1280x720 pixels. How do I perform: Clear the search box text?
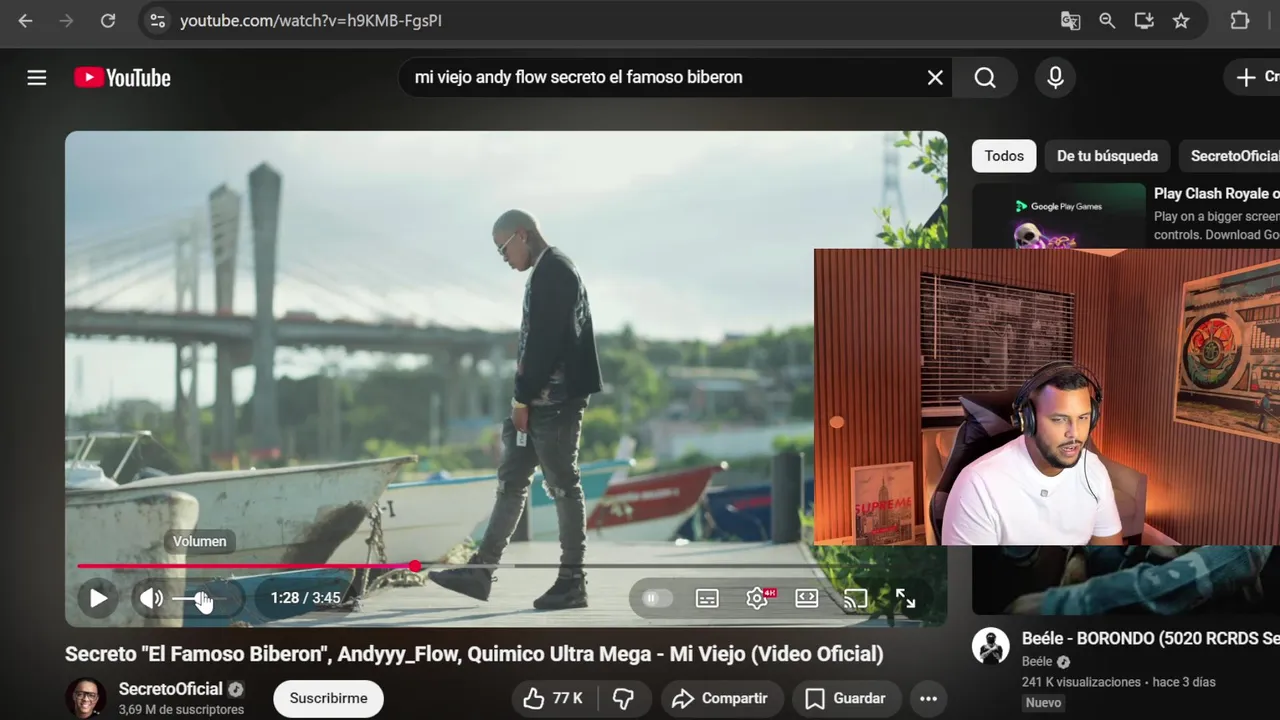(935, 78)
